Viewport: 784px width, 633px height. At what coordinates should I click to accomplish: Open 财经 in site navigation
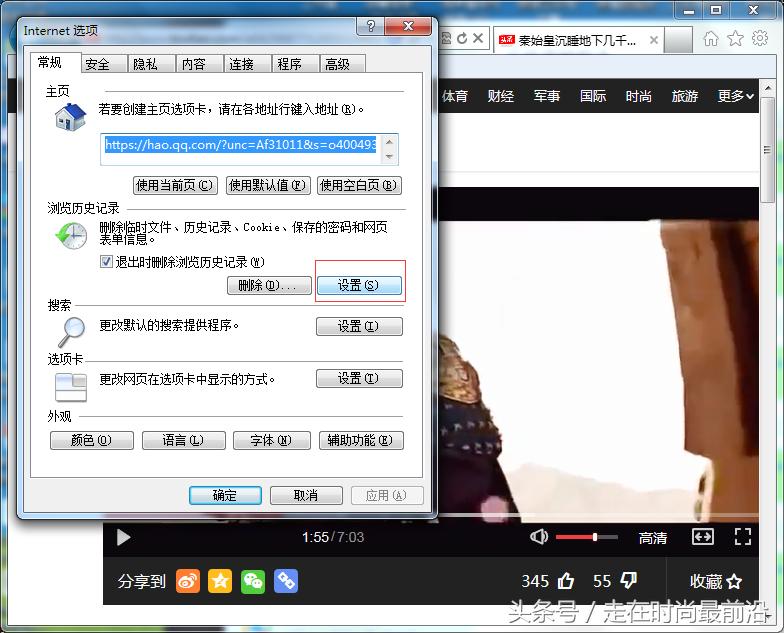500,96
